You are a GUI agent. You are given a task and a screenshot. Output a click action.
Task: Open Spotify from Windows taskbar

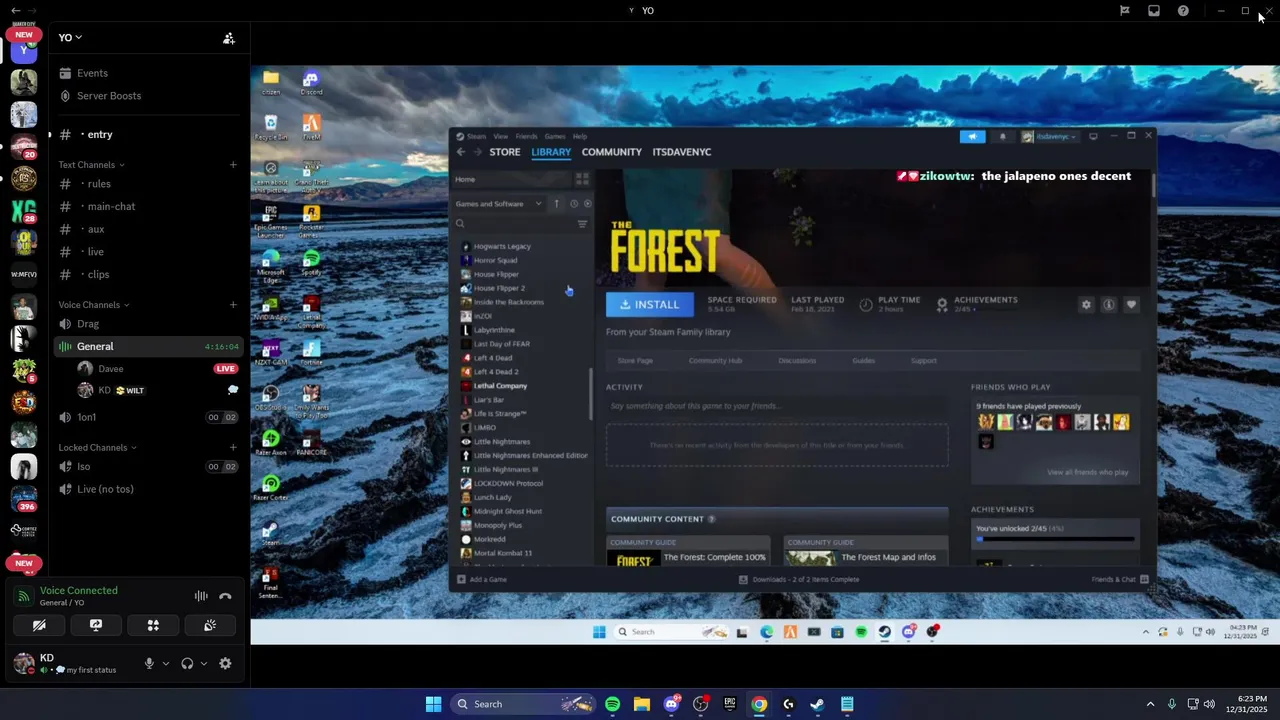point(613,704)
